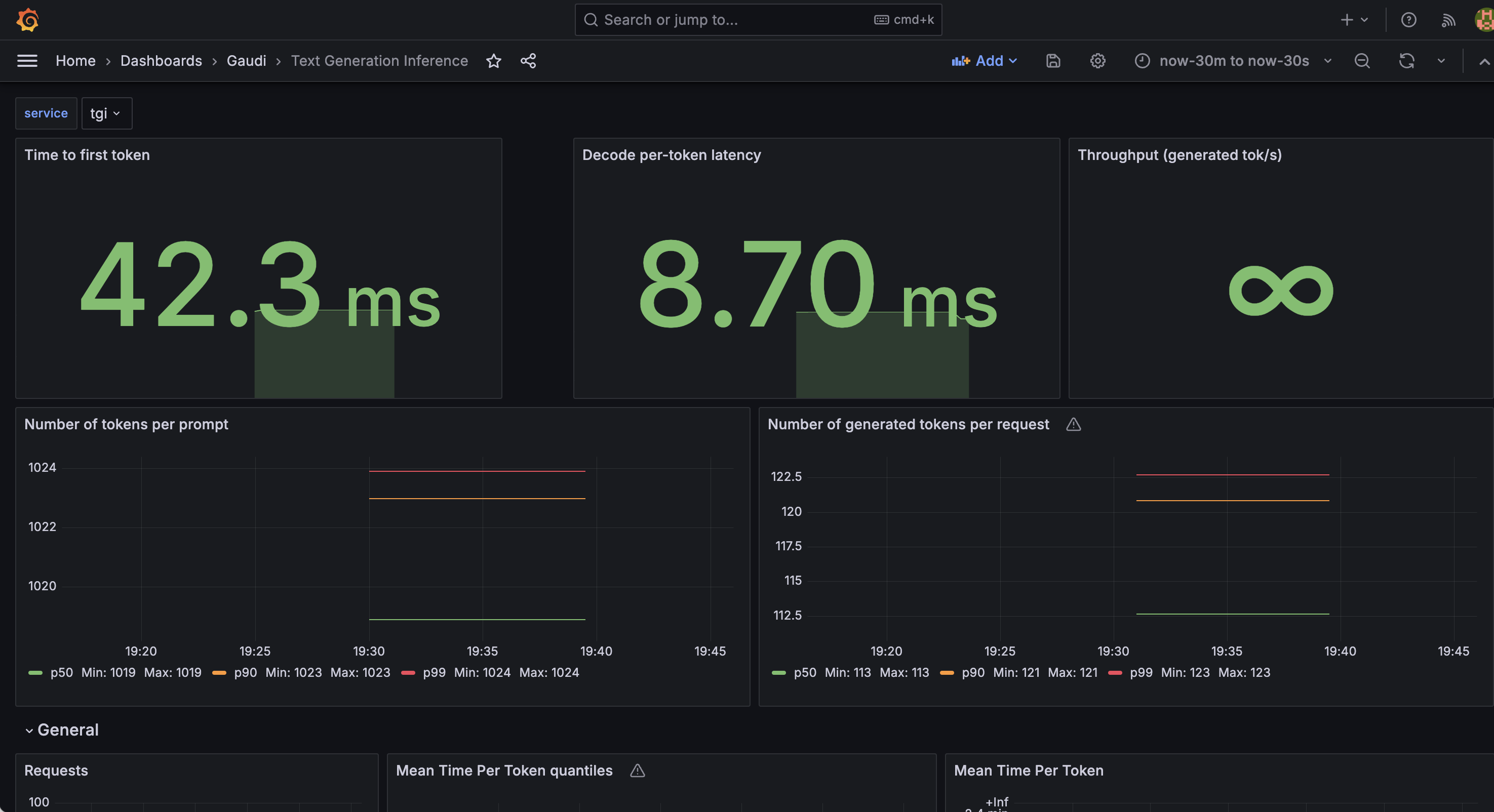1494x812 pixels.
Task: Open Mean Time Per Token panel title
Action: click(x=1028, y=770)
